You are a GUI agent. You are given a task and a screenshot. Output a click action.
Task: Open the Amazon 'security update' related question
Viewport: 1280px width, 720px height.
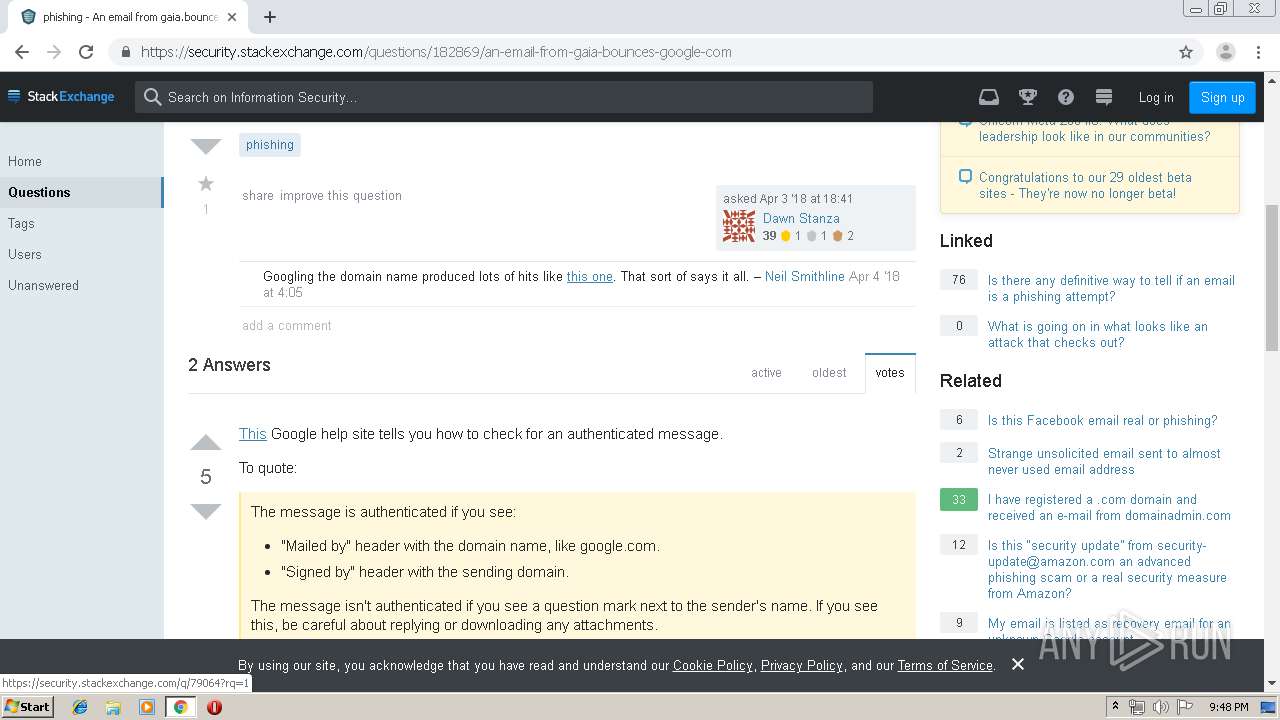point(1107,569)
